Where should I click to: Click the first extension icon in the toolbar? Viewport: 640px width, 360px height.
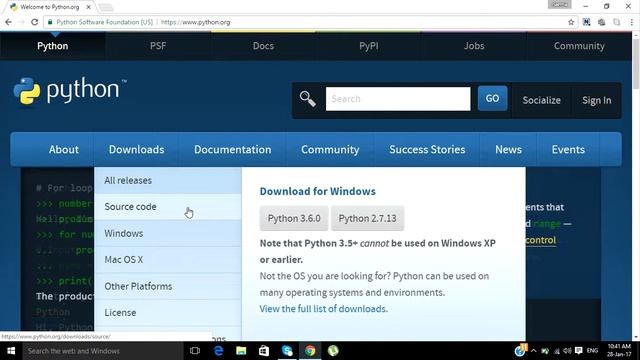[x=587, y=22]
